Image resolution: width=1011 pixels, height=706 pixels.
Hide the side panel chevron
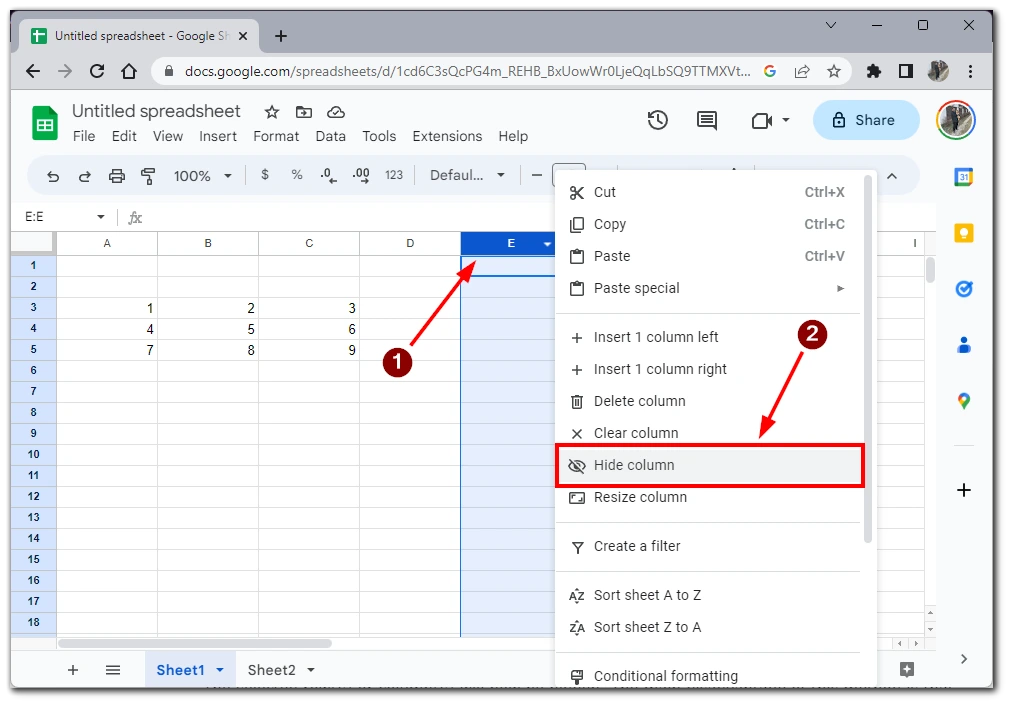pyautogui.click(x=964, y=659)
